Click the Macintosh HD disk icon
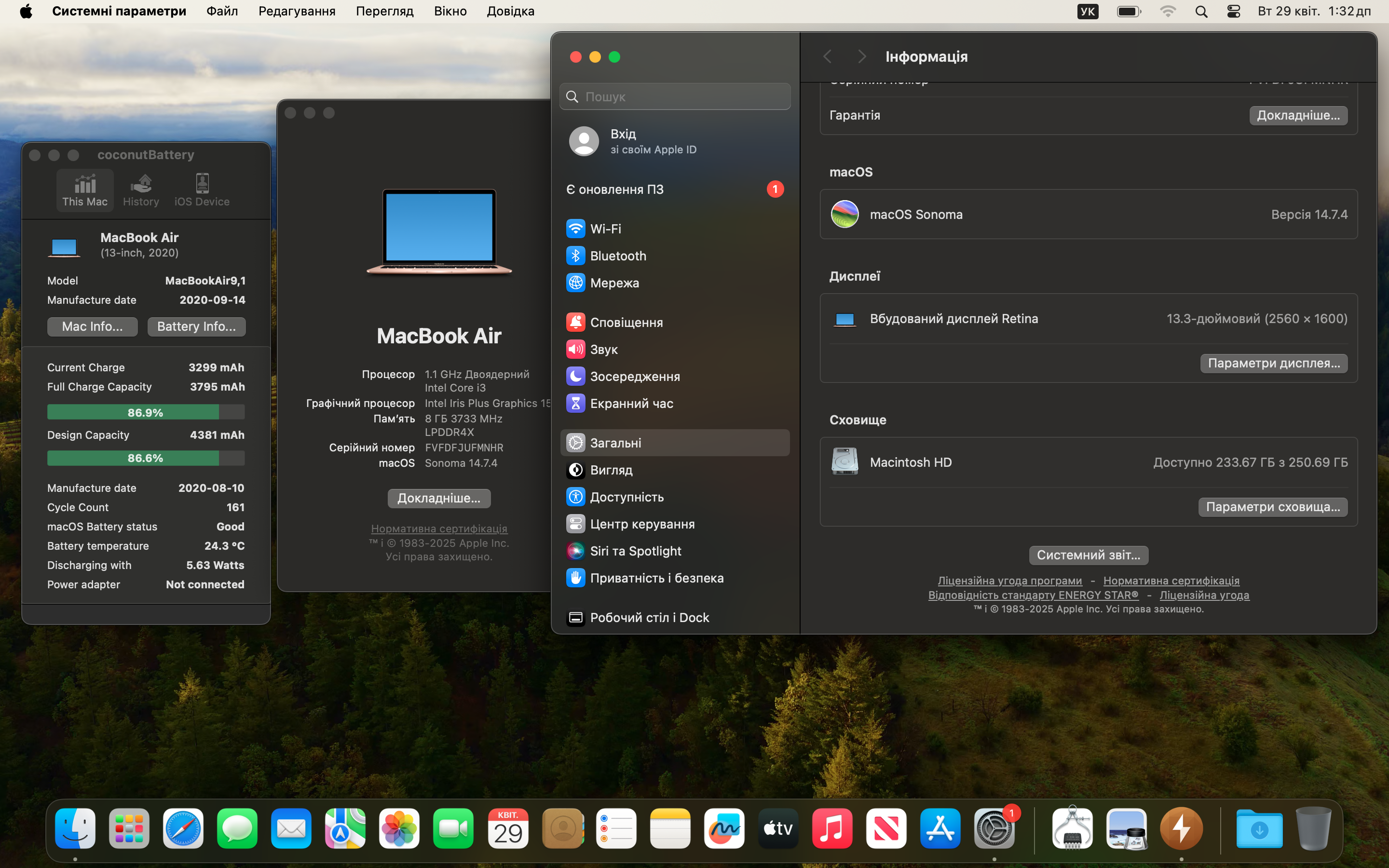1389x868 pixels. tap(845, 461)
